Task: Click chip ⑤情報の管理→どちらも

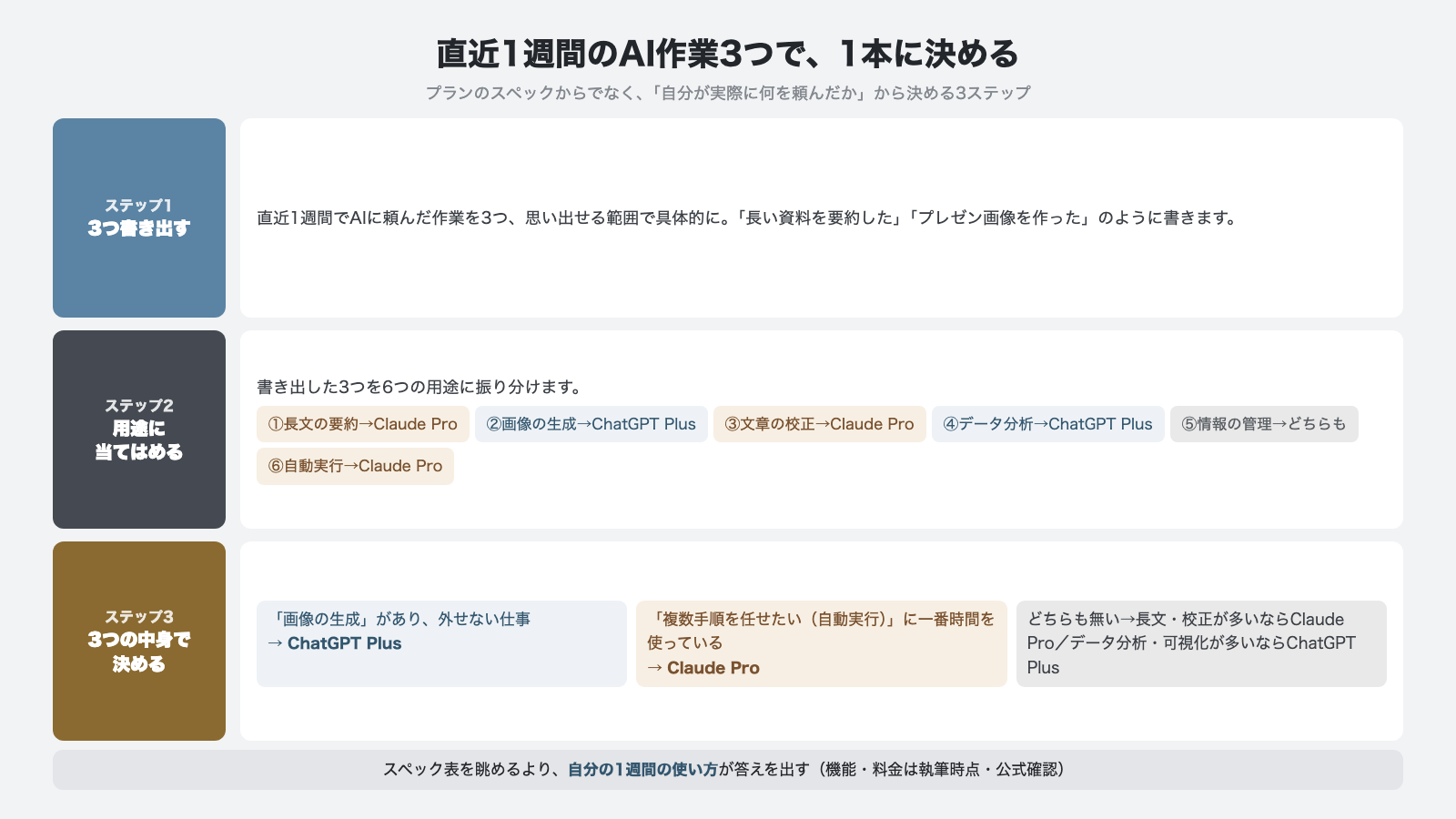Action: [1264, 424]
